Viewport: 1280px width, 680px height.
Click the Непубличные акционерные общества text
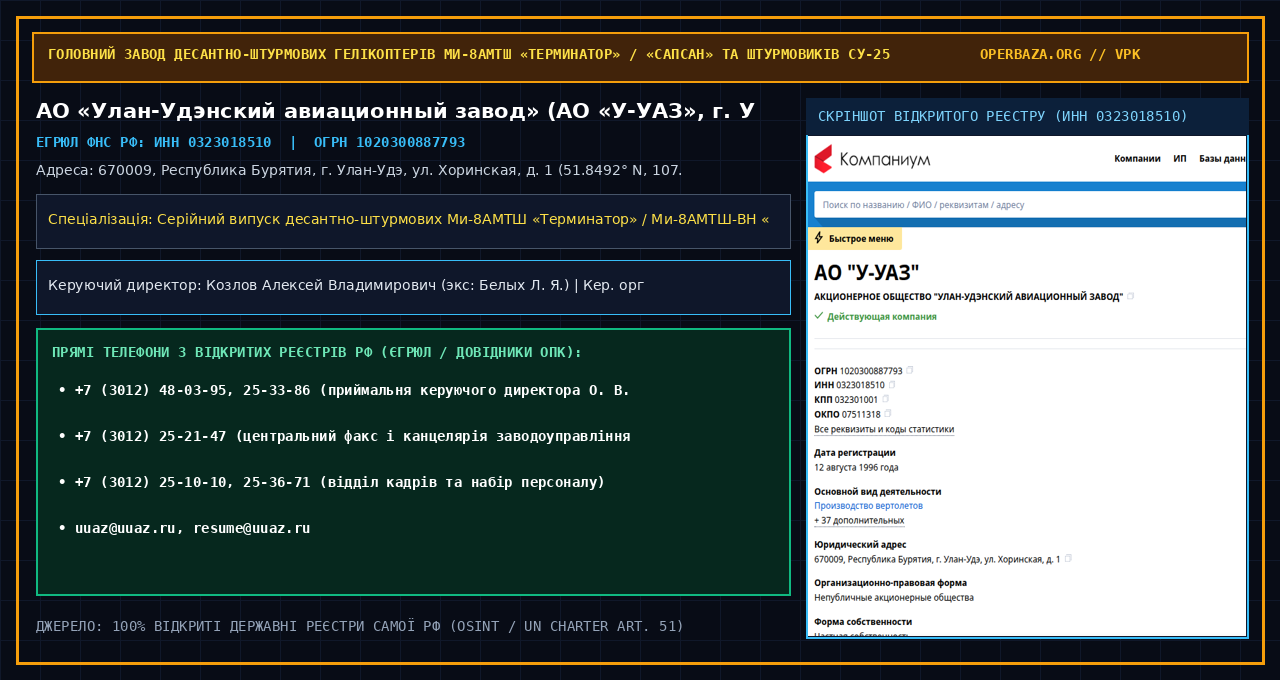pyautogui.click(x=894, y=597)
